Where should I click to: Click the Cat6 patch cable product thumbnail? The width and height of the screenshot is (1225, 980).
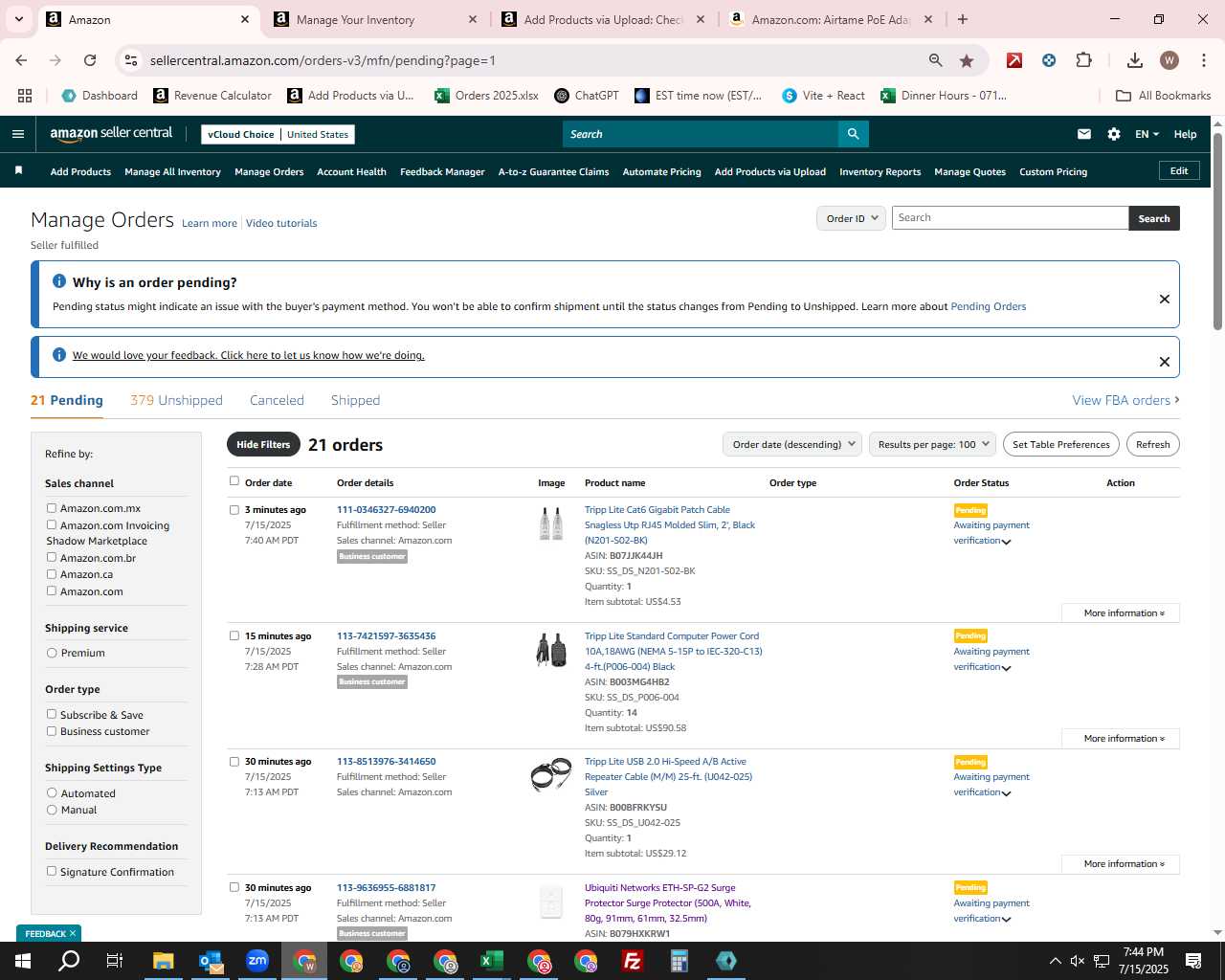[x=551, y=523]
